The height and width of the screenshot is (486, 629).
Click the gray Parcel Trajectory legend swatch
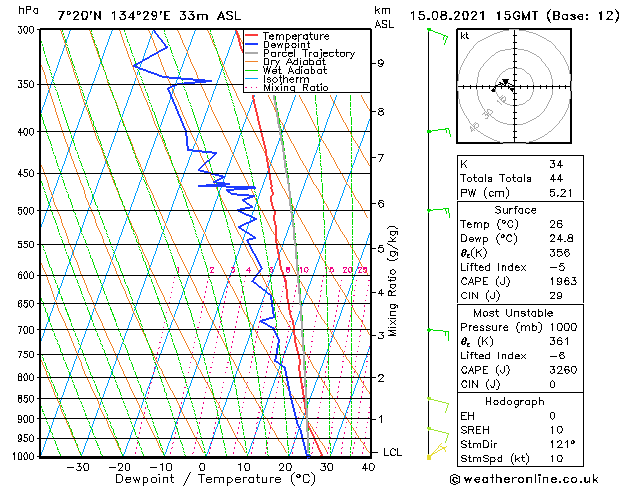252,53
